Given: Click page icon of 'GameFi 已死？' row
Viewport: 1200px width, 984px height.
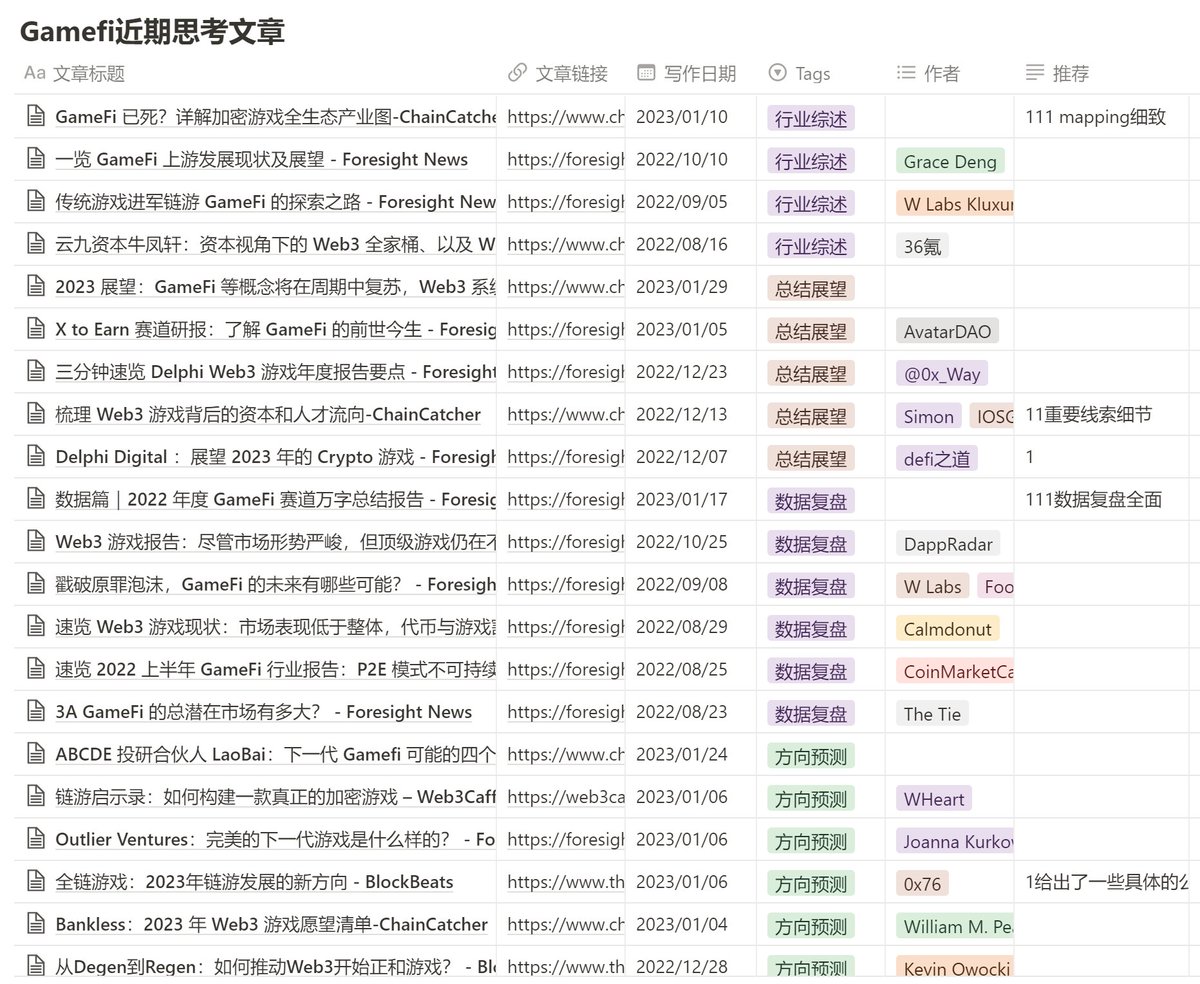Looking at the screenshot, I should (36, 116).
